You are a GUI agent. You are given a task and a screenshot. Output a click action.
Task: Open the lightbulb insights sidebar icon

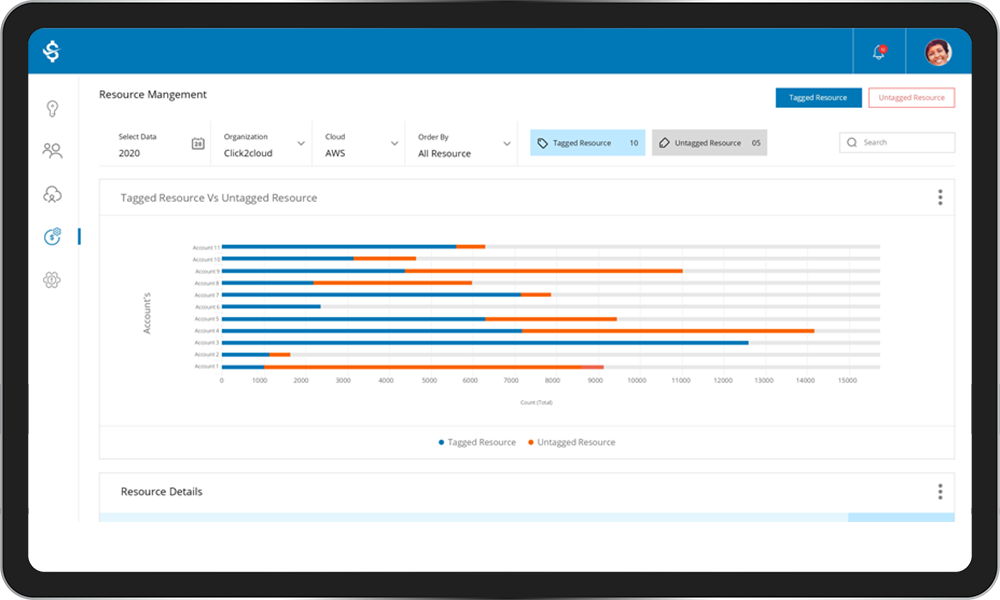[x=52, y=108]
